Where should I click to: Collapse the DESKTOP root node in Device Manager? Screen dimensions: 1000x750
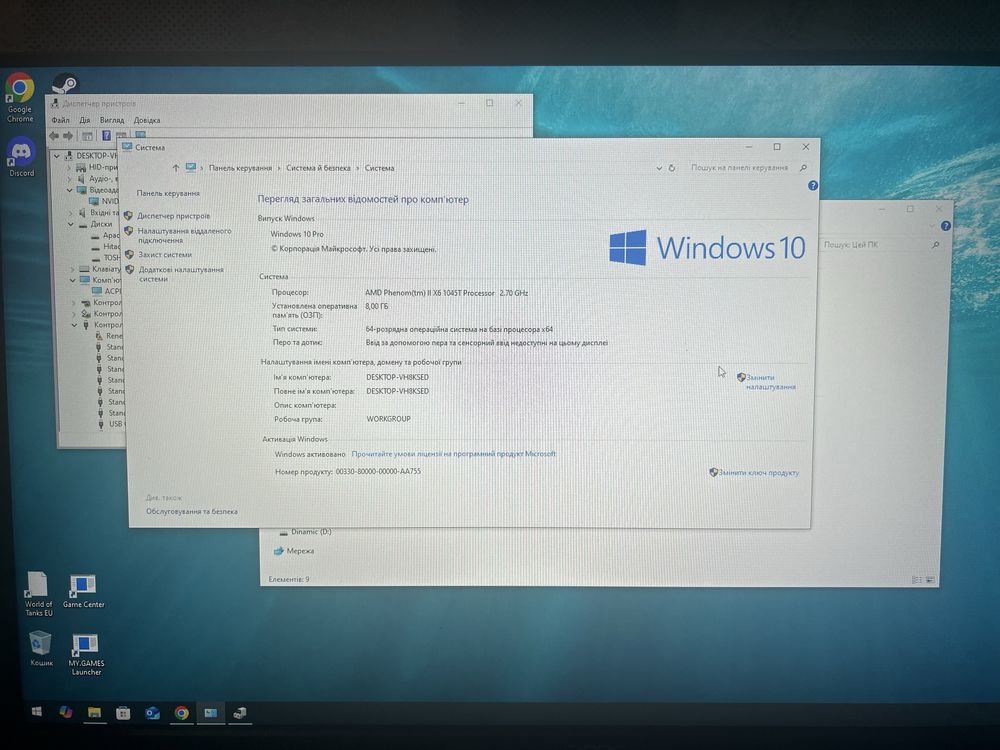click(x=57, y=156)
